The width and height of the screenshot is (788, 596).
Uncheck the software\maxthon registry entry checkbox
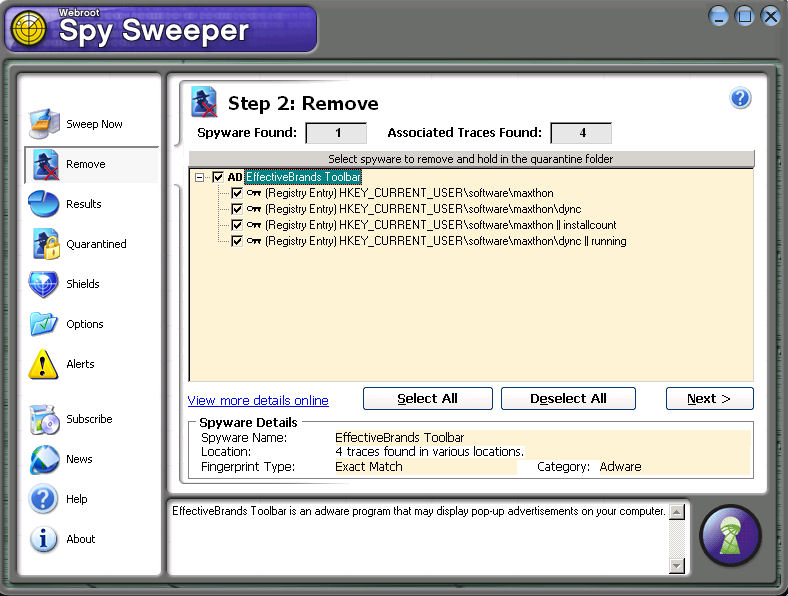click(x=237, y=193)
